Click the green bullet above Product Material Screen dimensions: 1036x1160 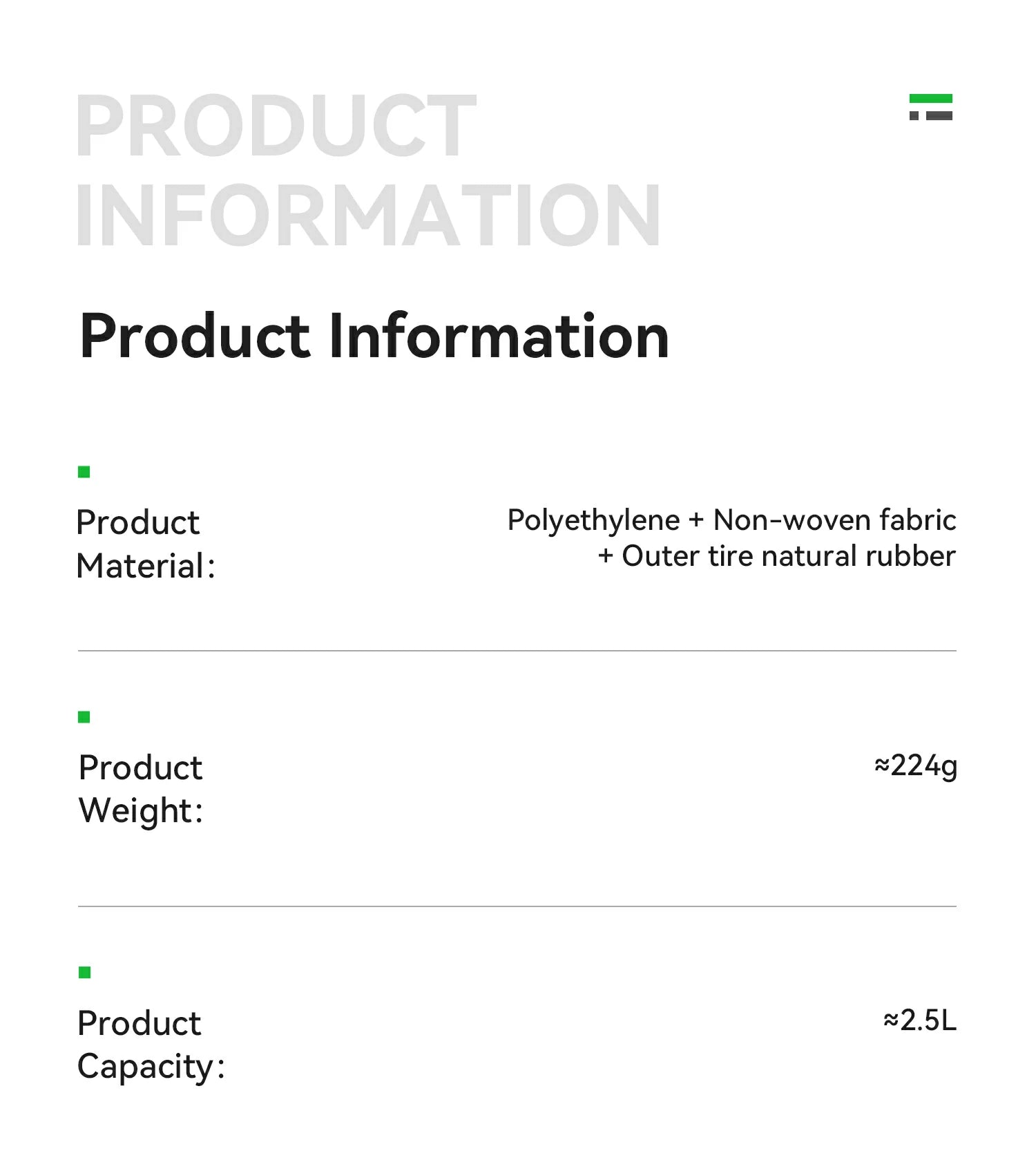(84, 472)
